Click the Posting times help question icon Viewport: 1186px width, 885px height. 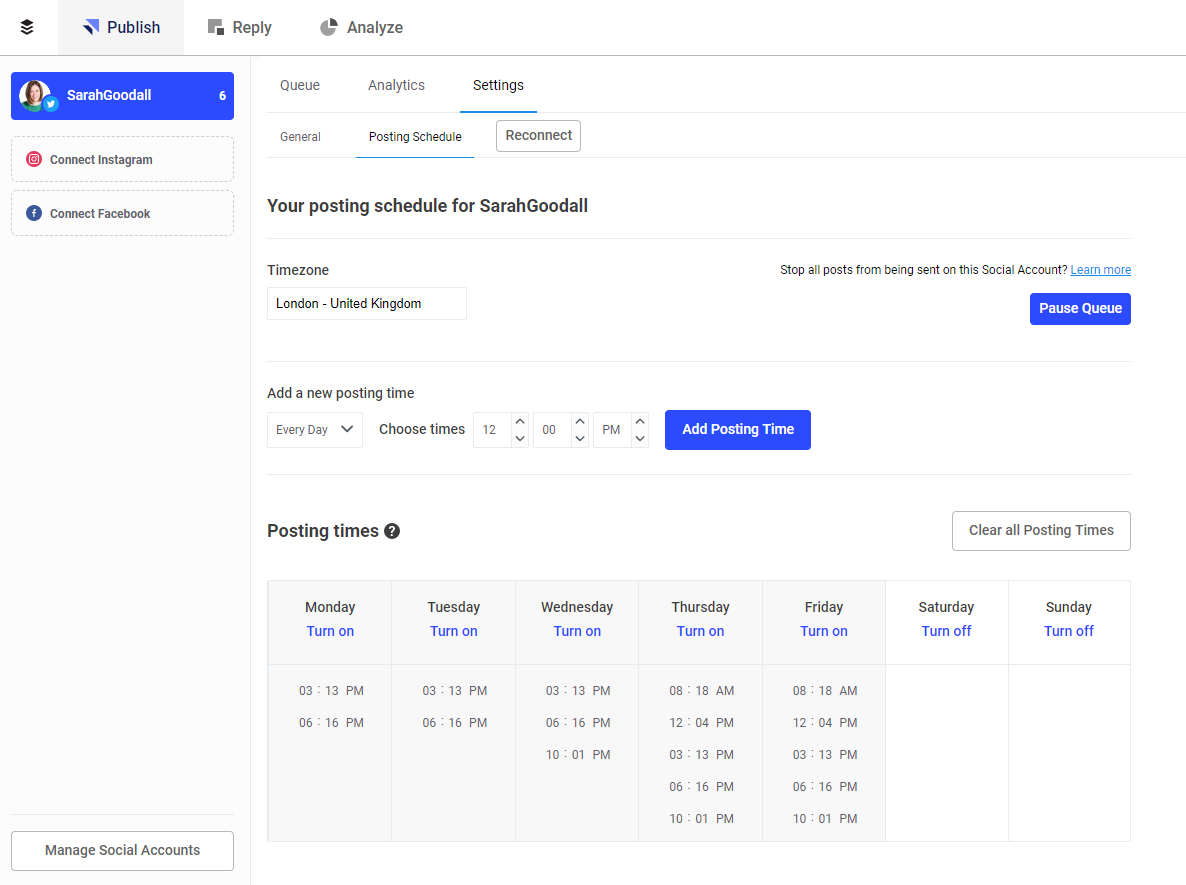(x=392, y=531)
